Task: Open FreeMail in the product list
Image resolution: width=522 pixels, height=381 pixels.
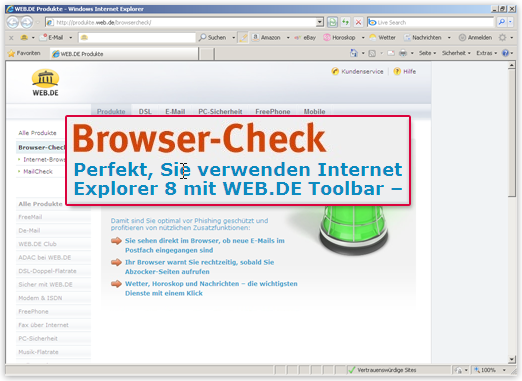Action: [30, 217]
